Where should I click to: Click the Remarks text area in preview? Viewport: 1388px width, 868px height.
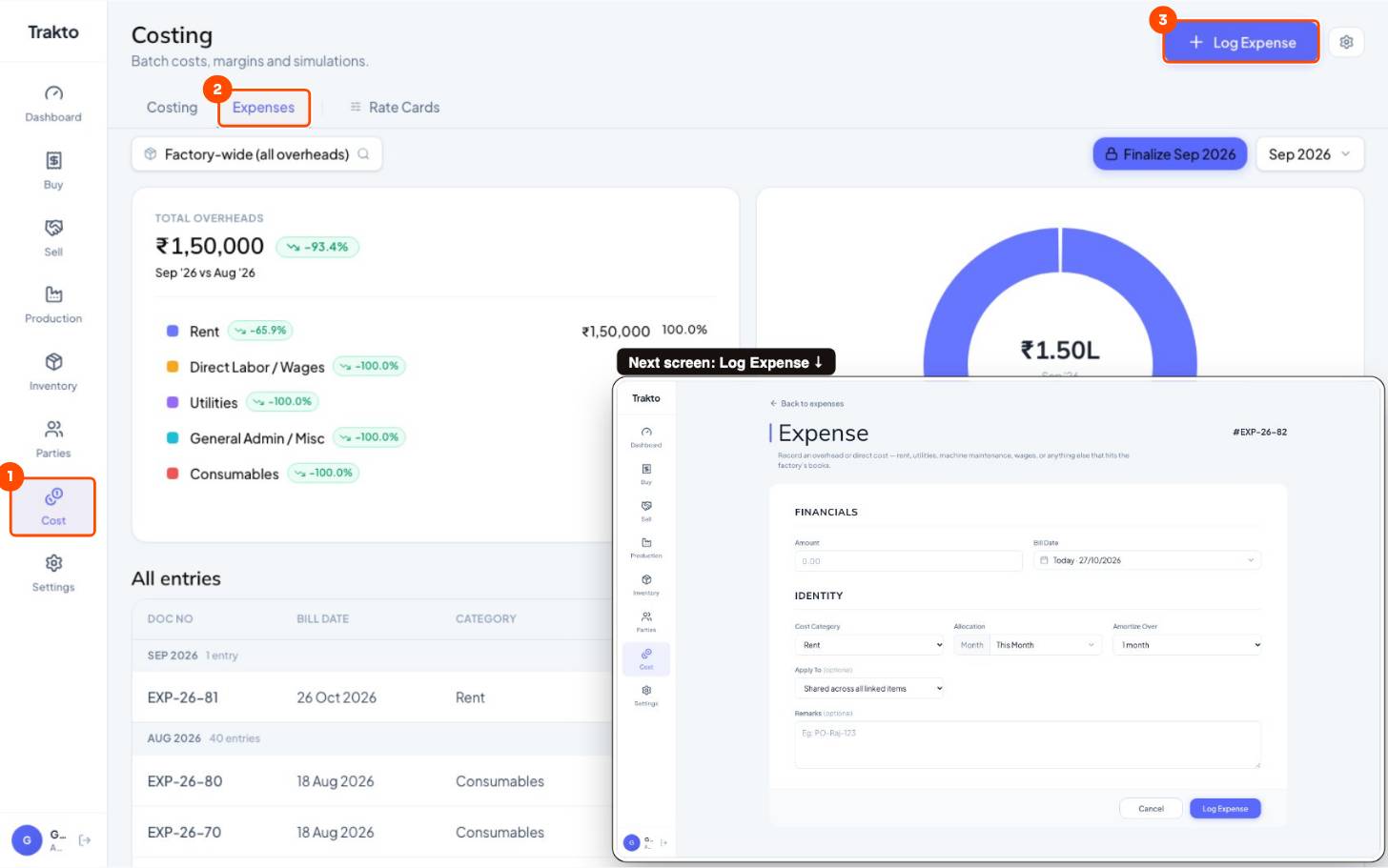tap(1028, 744)
